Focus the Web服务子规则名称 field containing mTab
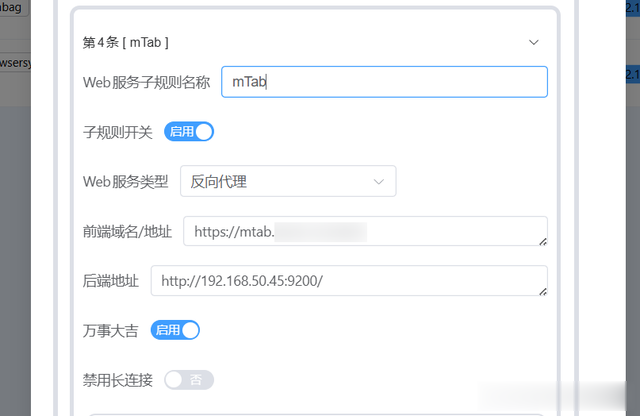 click(x=384, y=82)
